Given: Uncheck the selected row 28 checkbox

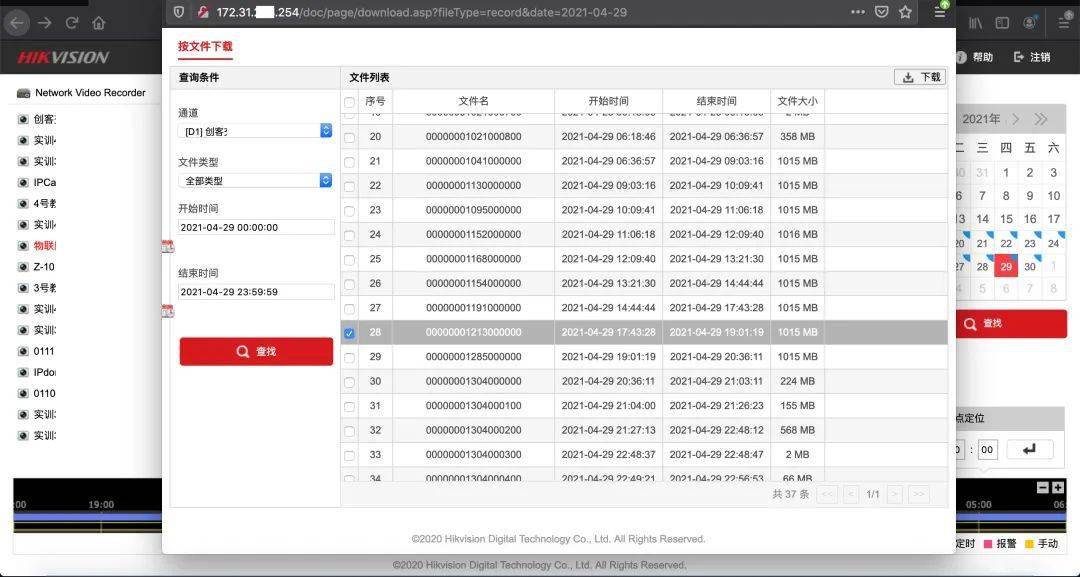Looking at the screenshot, I should click(x=349, y=333).
